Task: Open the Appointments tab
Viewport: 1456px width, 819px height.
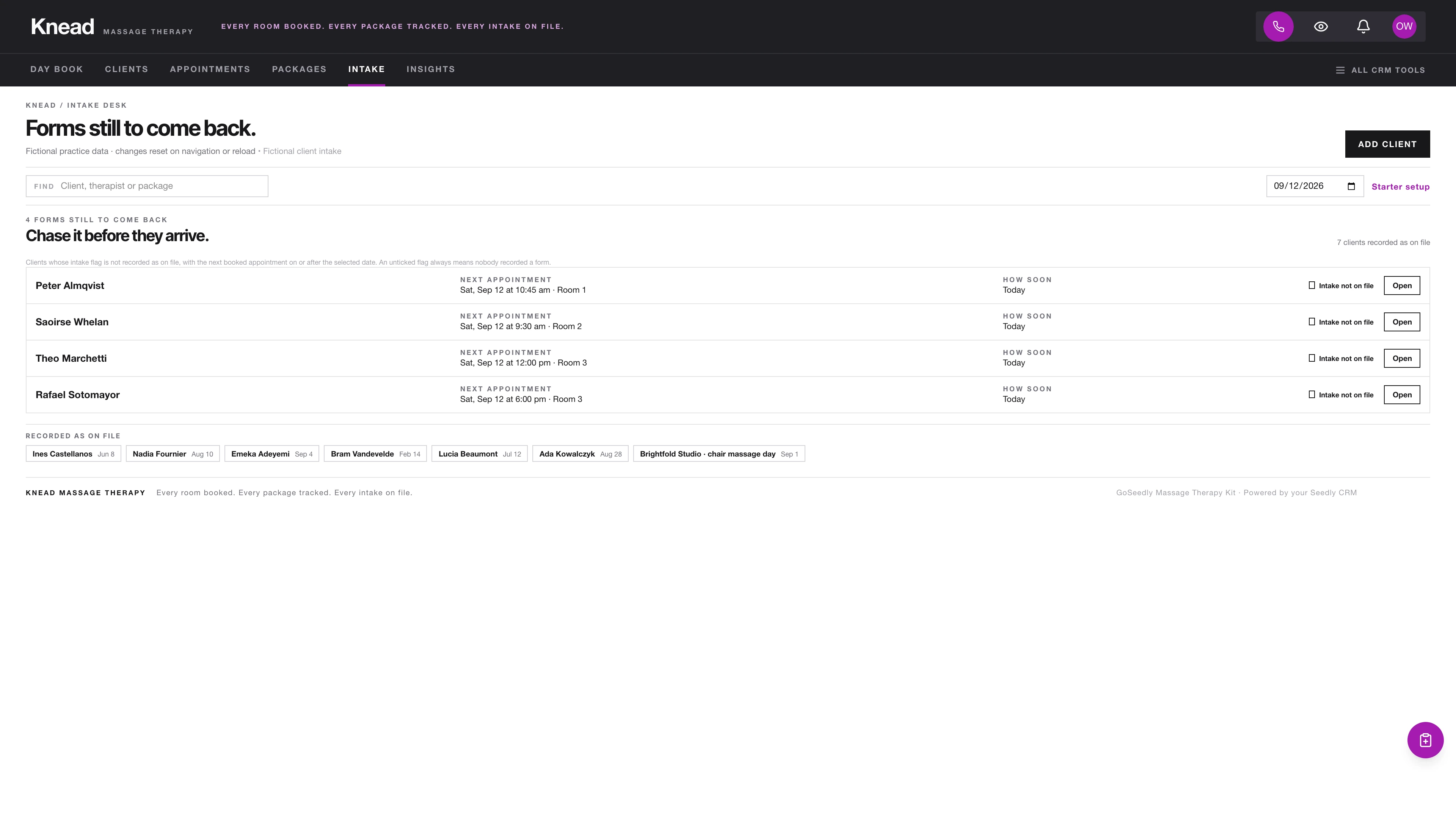Action: (x=210, y=69)
